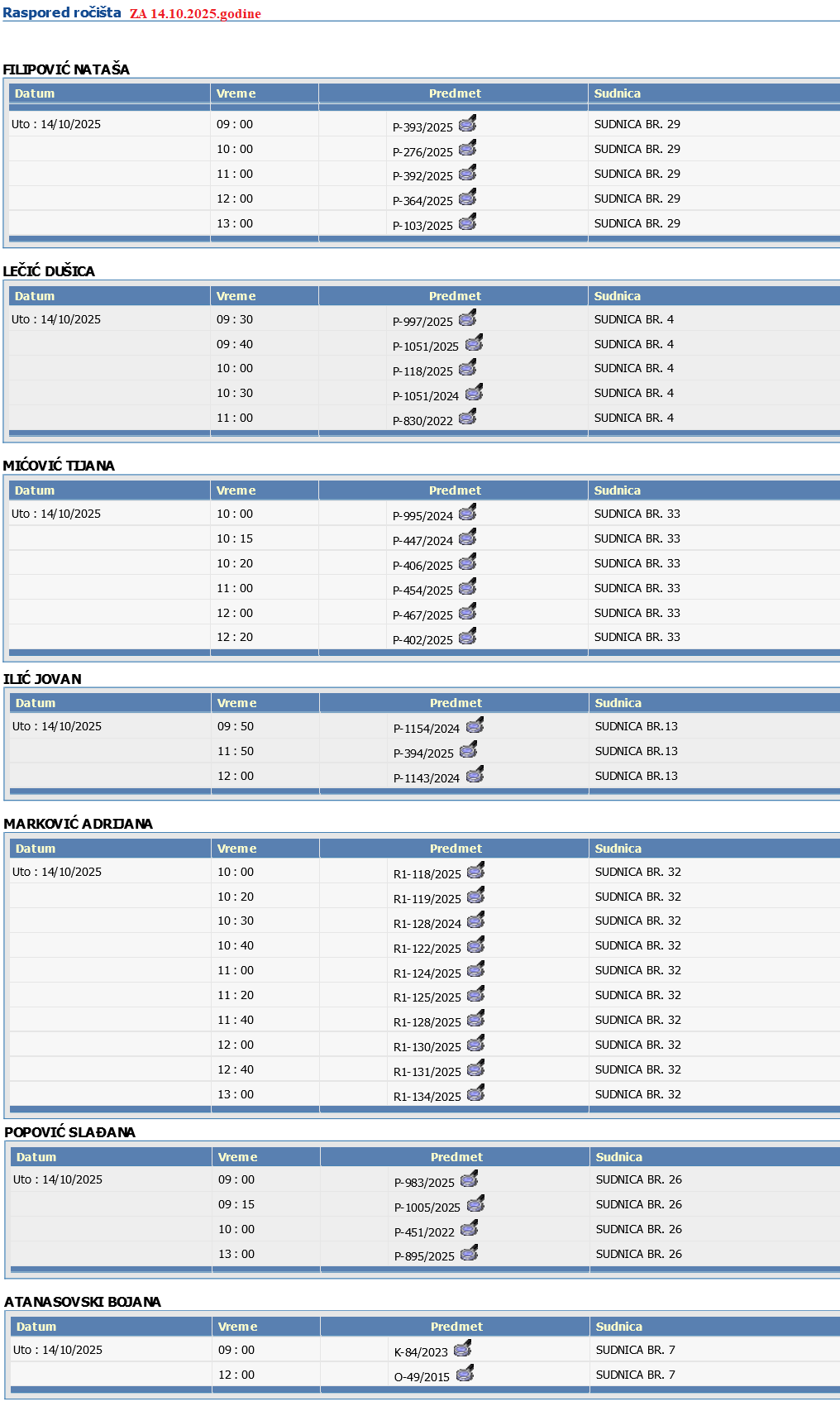Click the print icon next to O-49/2015
840x1411 pixels.
click(x=465, y=1375)
